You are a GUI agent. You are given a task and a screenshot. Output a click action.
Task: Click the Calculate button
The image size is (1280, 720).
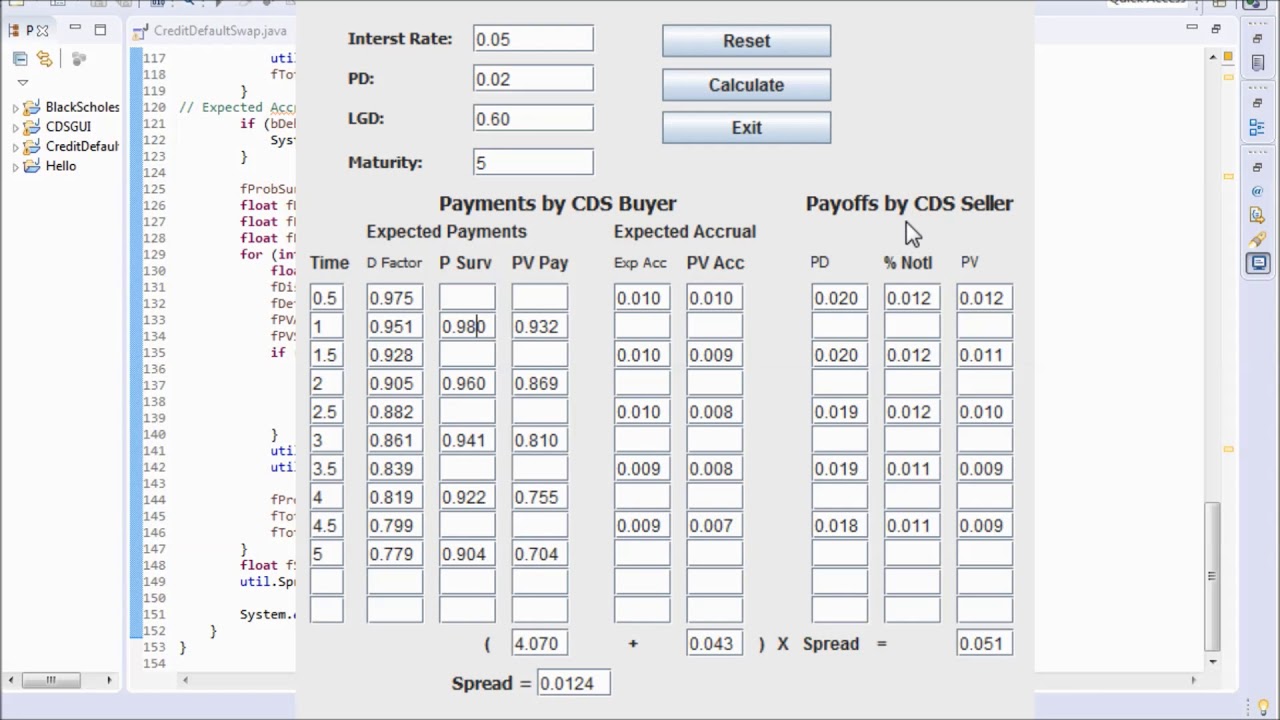746,85
